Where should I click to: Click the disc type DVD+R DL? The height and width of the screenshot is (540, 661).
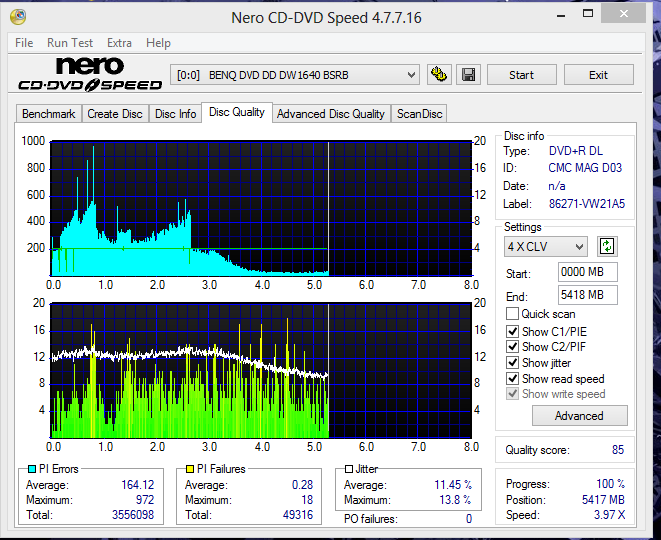pyautogui.click(x=575, y=150)
